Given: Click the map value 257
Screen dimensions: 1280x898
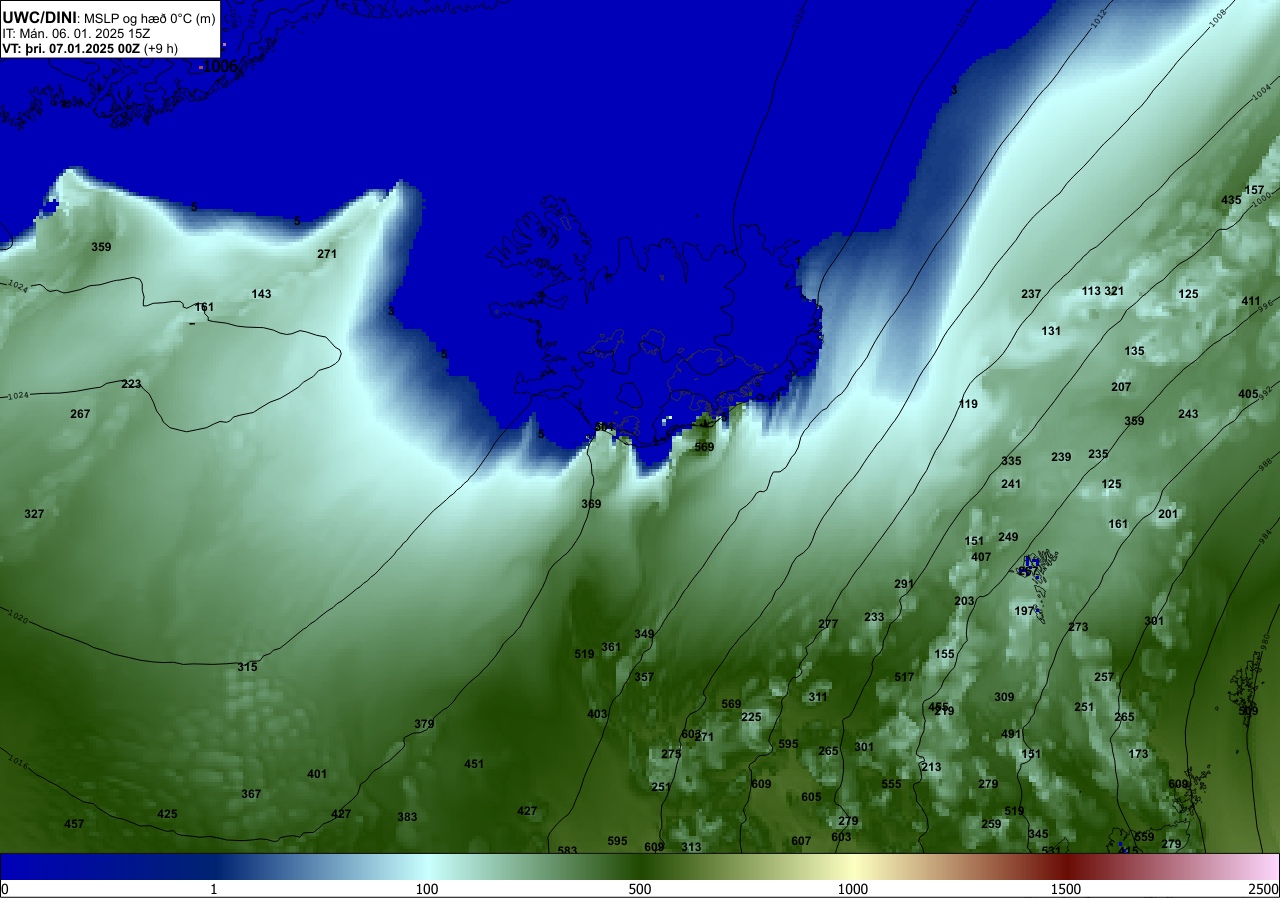Looking at the screenshot, I should [x=1104, y=677].
